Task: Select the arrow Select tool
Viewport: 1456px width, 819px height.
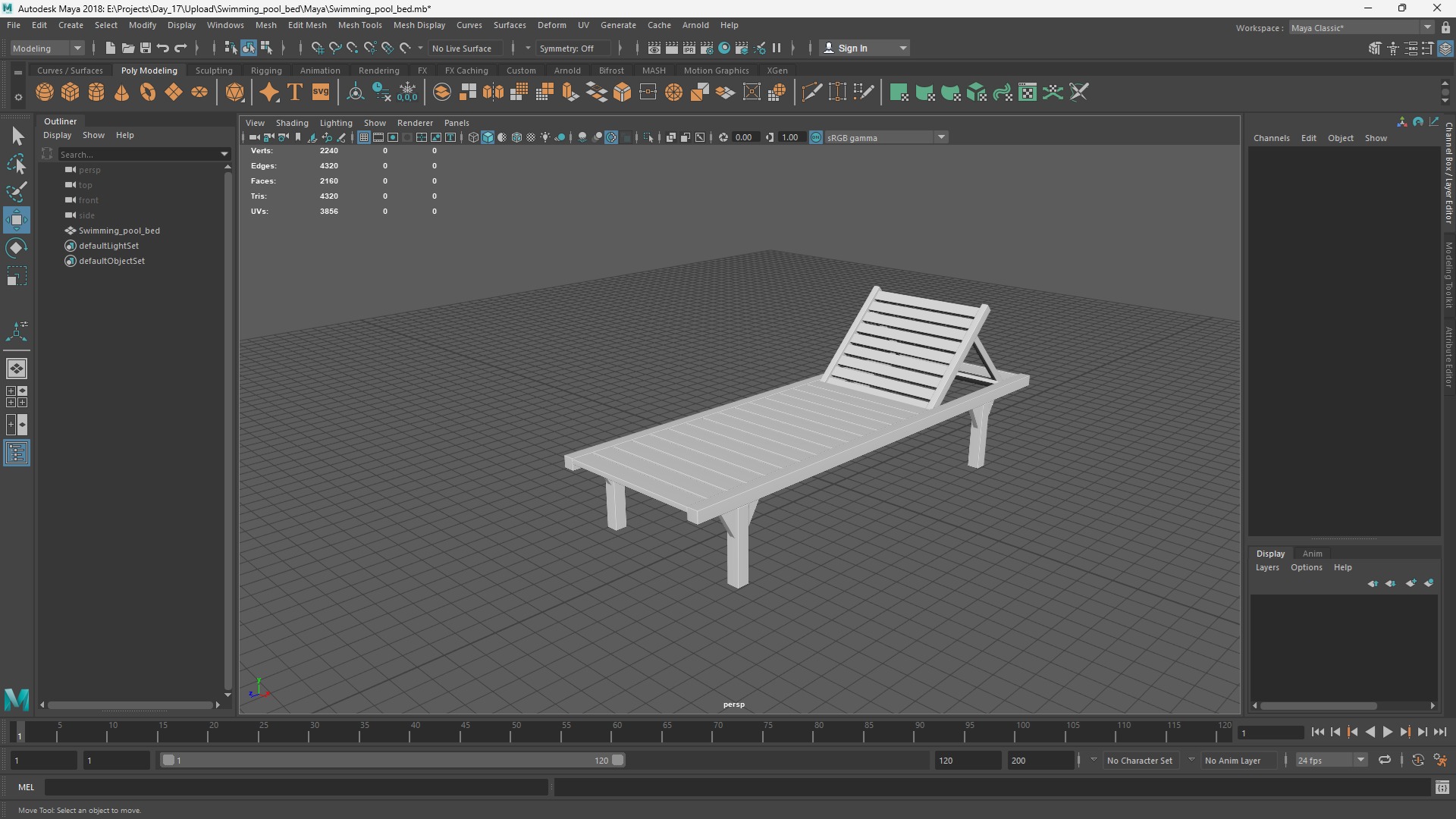Action: 17,136
